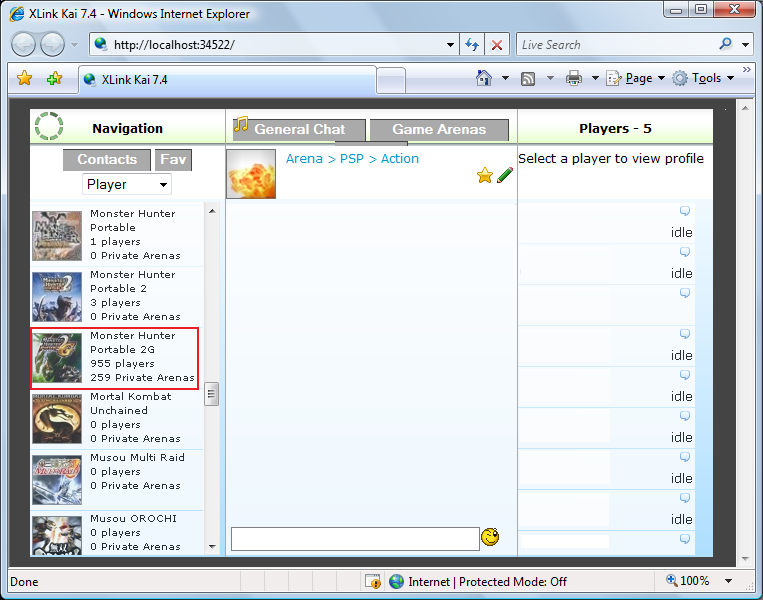Click the music note icon
This screenshot has width=763, height=600.
[241, 124]
